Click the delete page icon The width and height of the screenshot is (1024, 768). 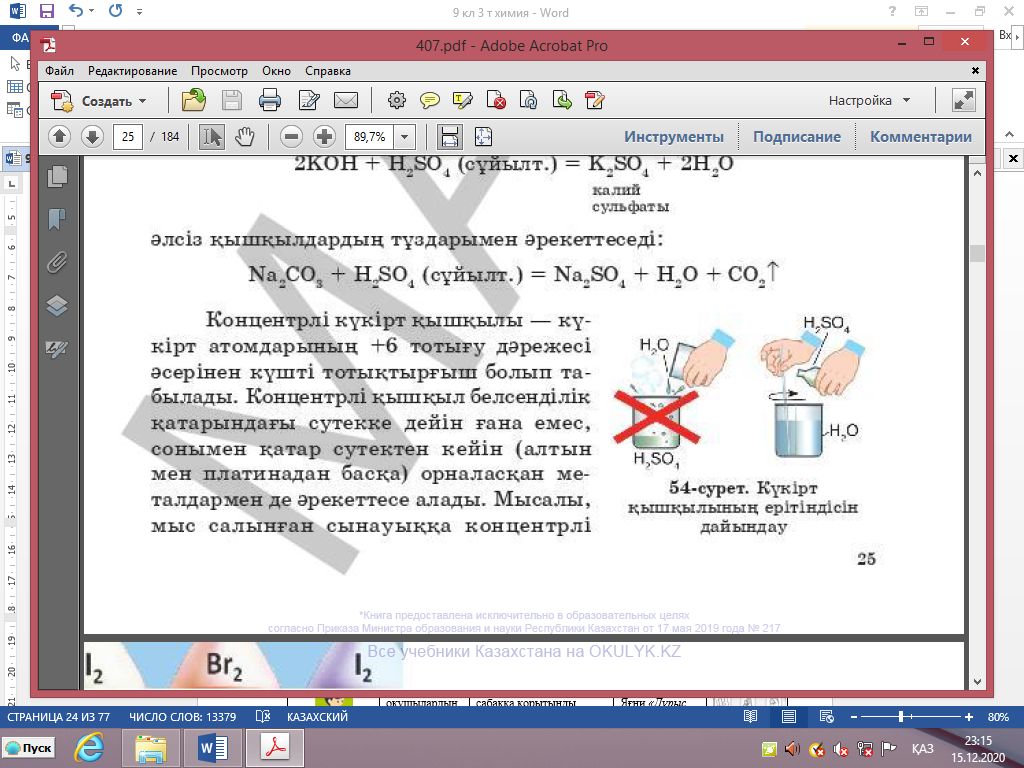(496, 101)
